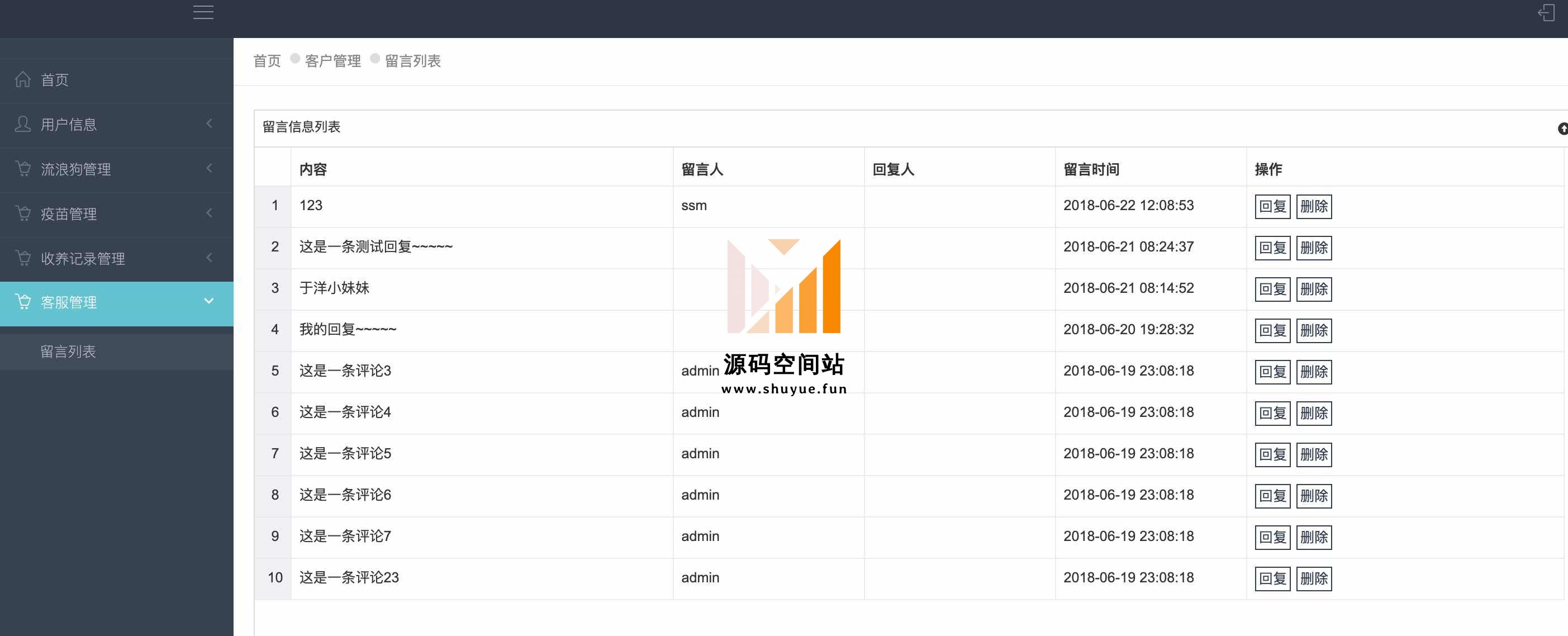Click the user icon next to 用户信息
This screenshot has width=1568, height=636.
(22, 124)
